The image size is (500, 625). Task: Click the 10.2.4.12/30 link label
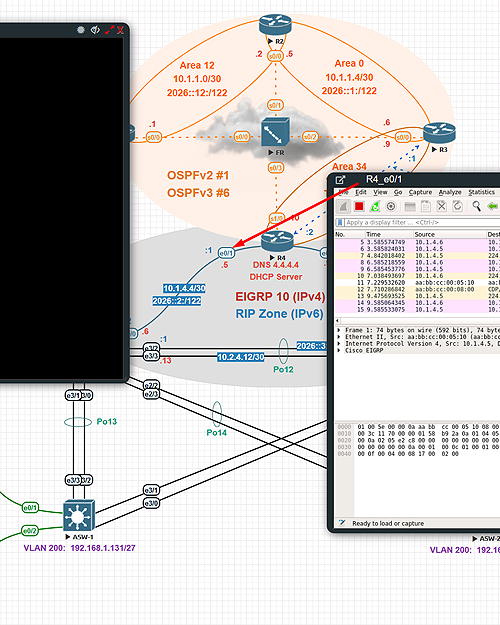click(240, 357)
